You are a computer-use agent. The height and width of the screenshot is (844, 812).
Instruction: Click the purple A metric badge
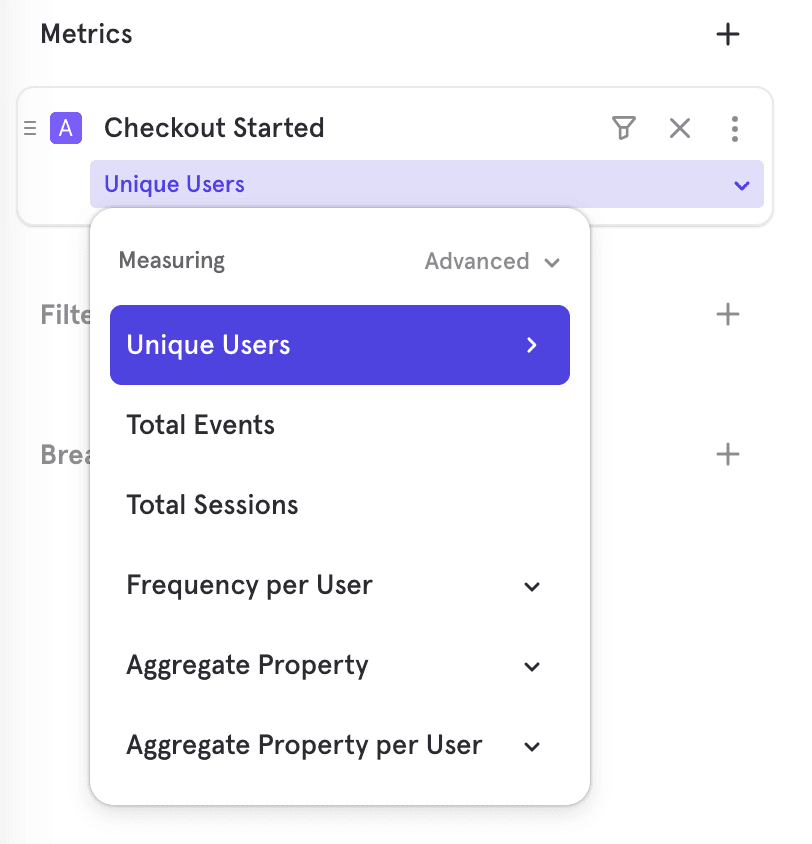[x=66, y=128]
